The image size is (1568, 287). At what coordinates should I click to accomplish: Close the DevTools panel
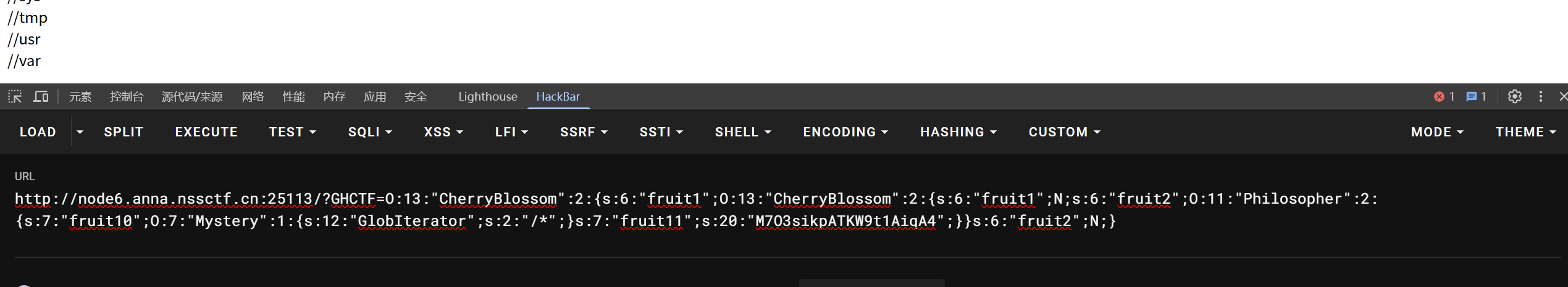click(x=1563, y=96)
